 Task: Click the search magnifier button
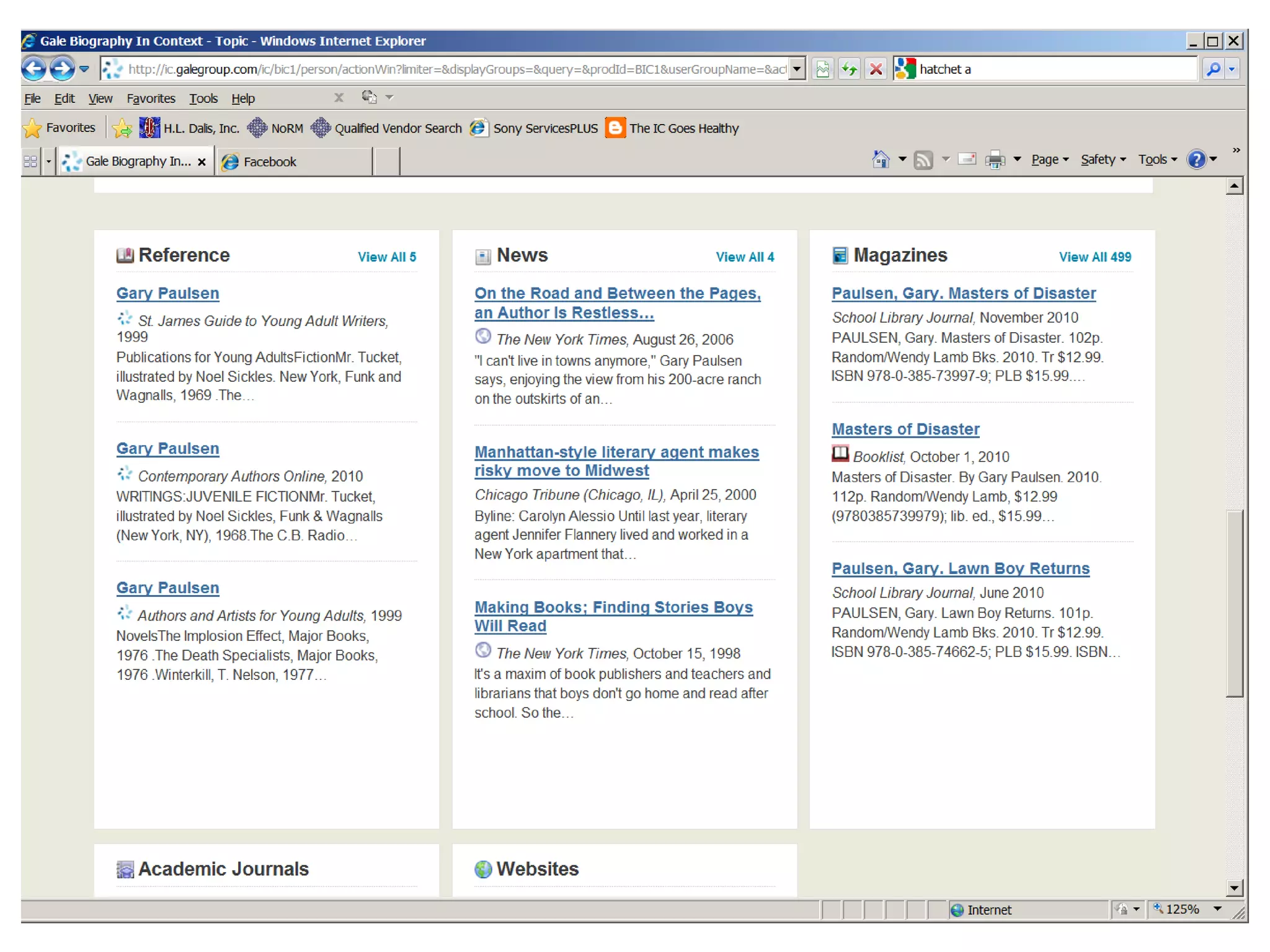tap(1213, 69)
